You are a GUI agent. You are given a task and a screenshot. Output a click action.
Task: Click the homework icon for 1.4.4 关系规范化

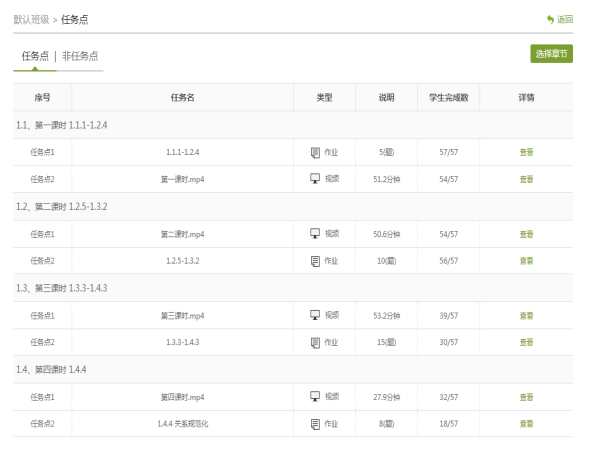315,424
